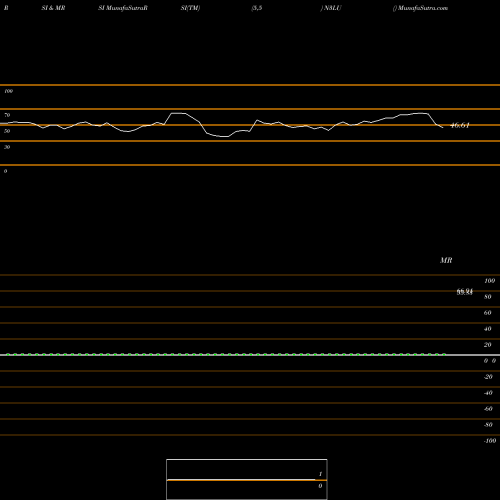Click the -20 label on MR axis
500x500 pixels.
[488, 377]
